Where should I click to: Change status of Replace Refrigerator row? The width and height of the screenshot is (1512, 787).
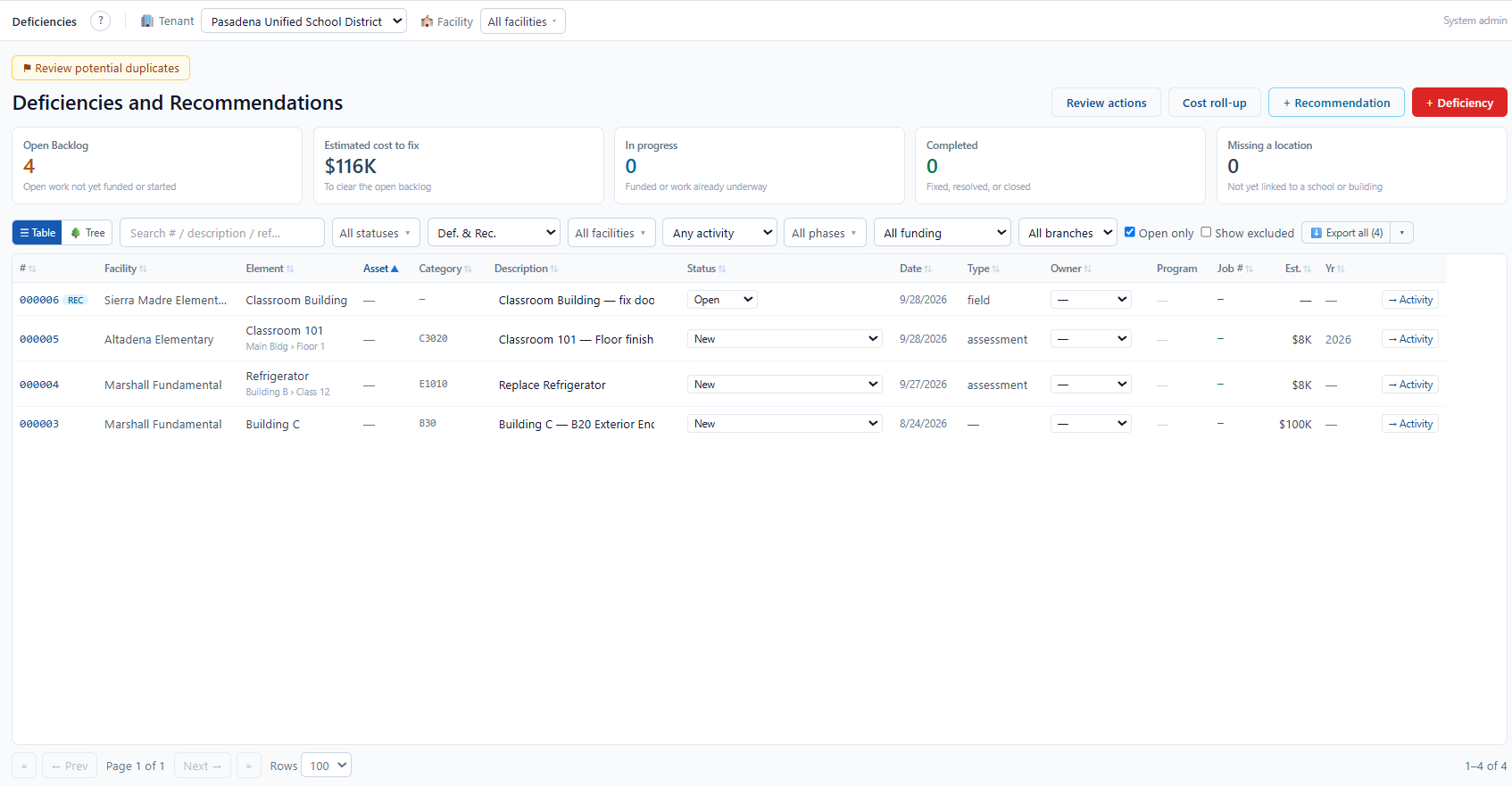tap(785, 385)
